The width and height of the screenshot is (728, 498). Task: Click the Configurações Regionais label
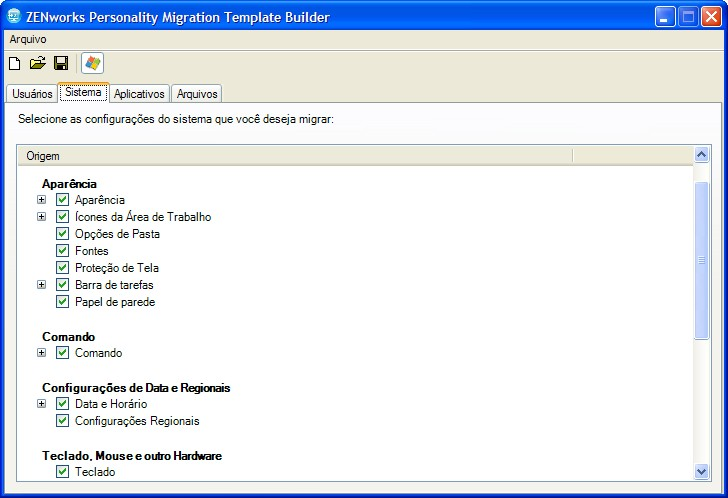(137, 421)
